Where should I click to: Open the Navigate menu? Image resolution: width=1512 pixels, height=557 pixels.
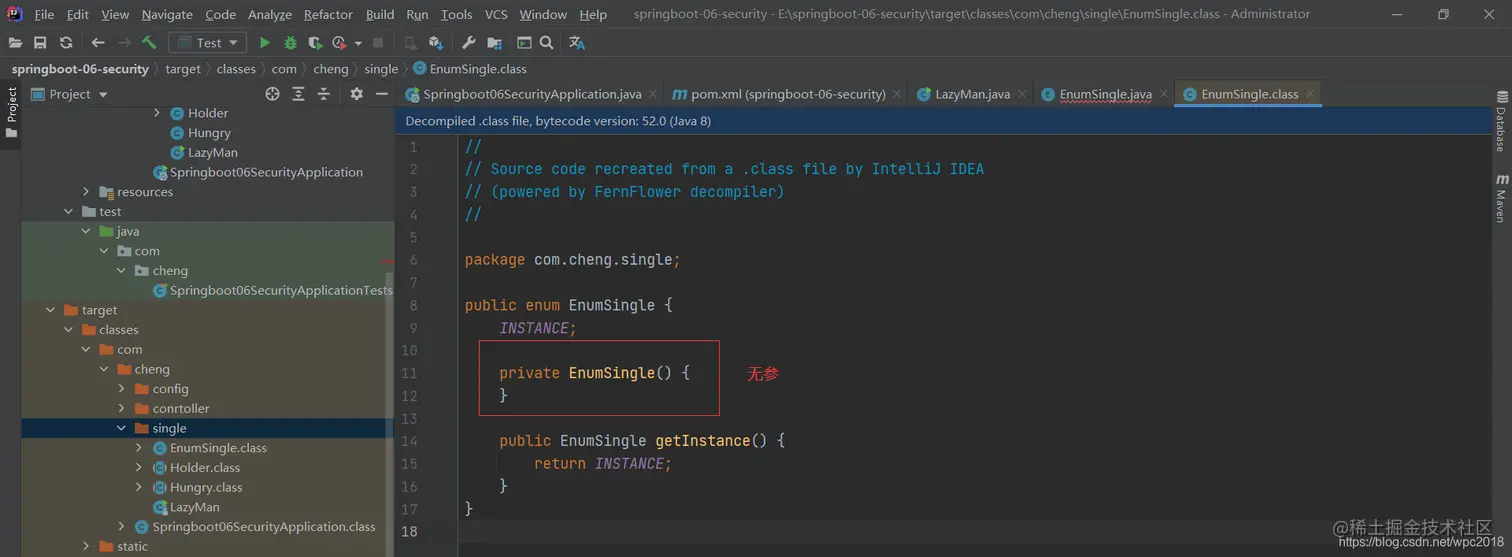tap(167, 14)
